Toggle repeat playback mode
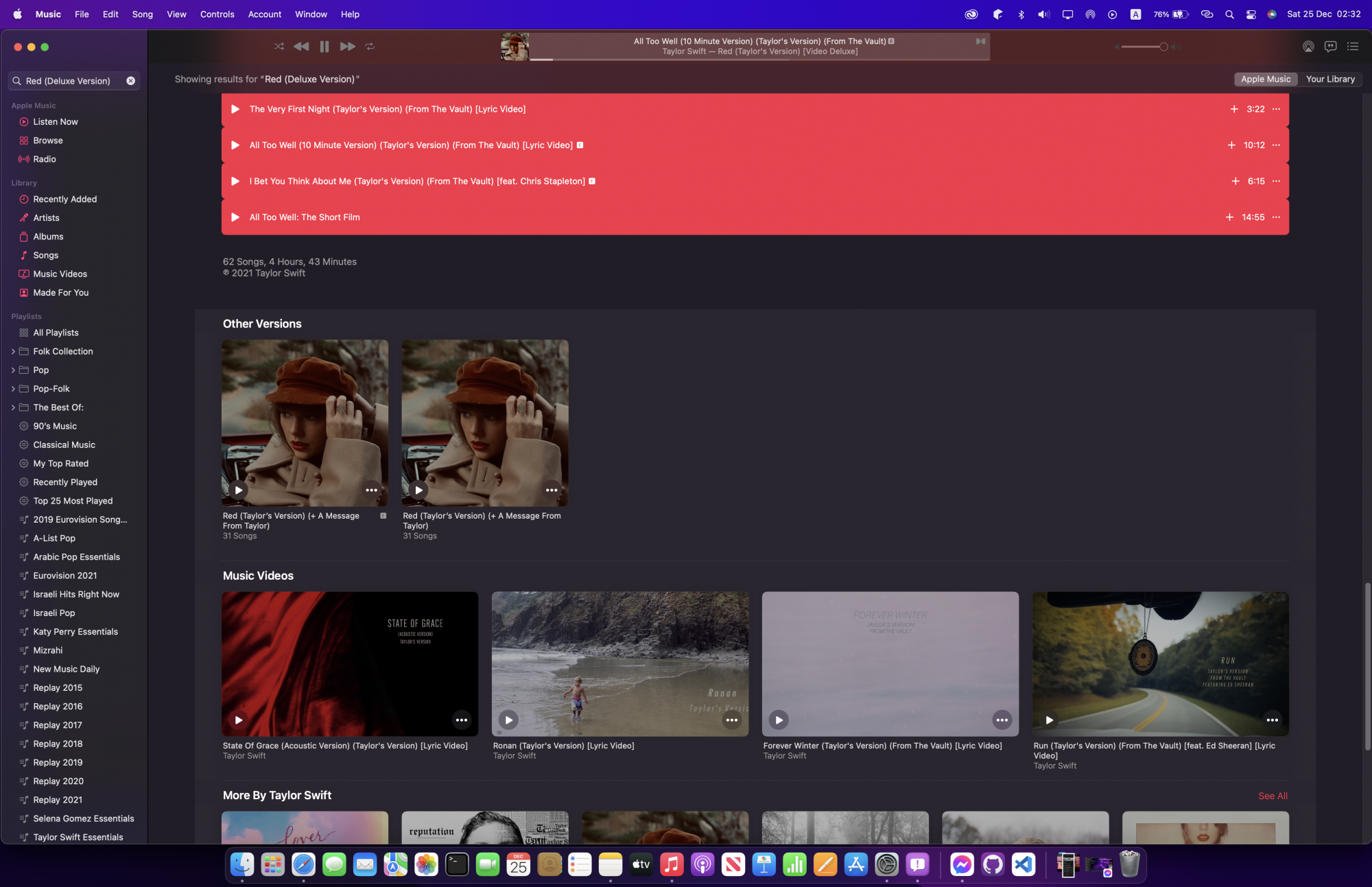The image size is (1372, 887). point(370,47)
